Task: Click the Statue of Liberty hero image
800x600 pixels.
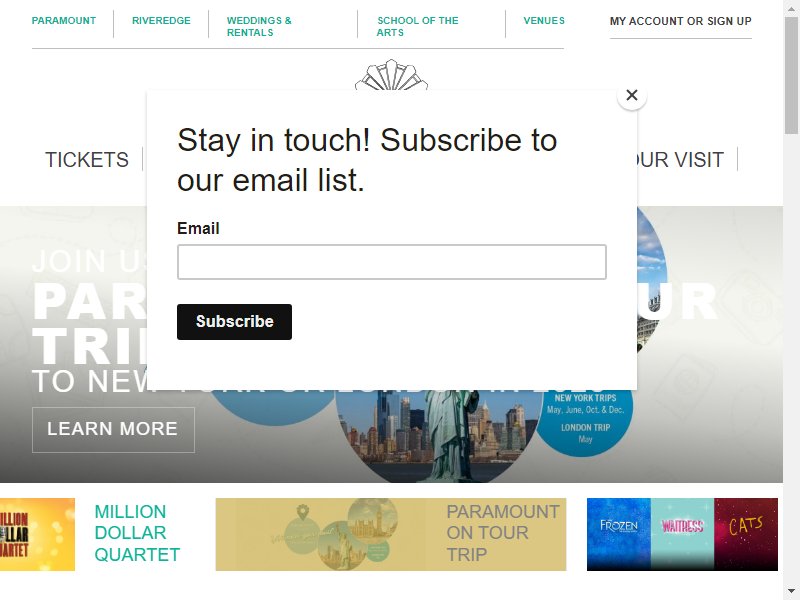Action: [x=439, y=436]
